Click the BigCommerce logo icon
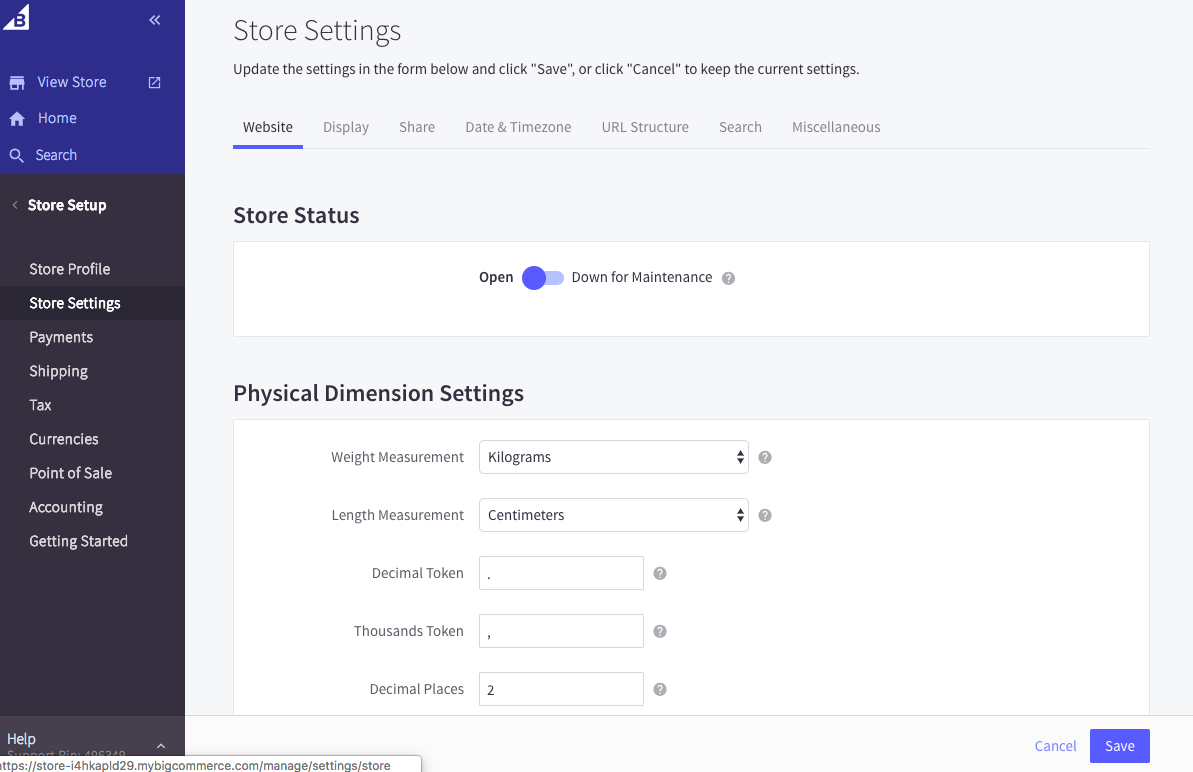The width and height of the screenshot is (1193, 772). pos(17,17)
